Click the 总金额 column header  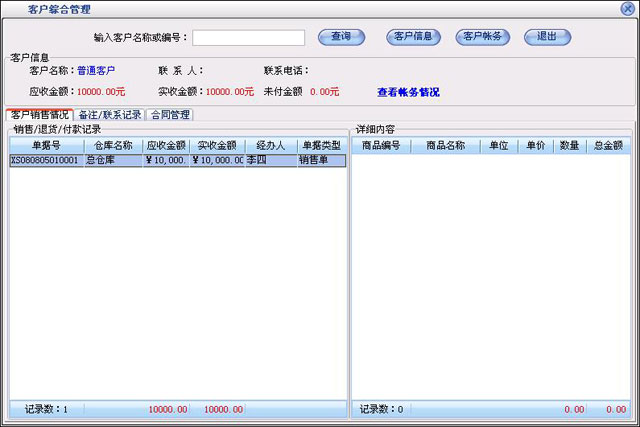608,146
